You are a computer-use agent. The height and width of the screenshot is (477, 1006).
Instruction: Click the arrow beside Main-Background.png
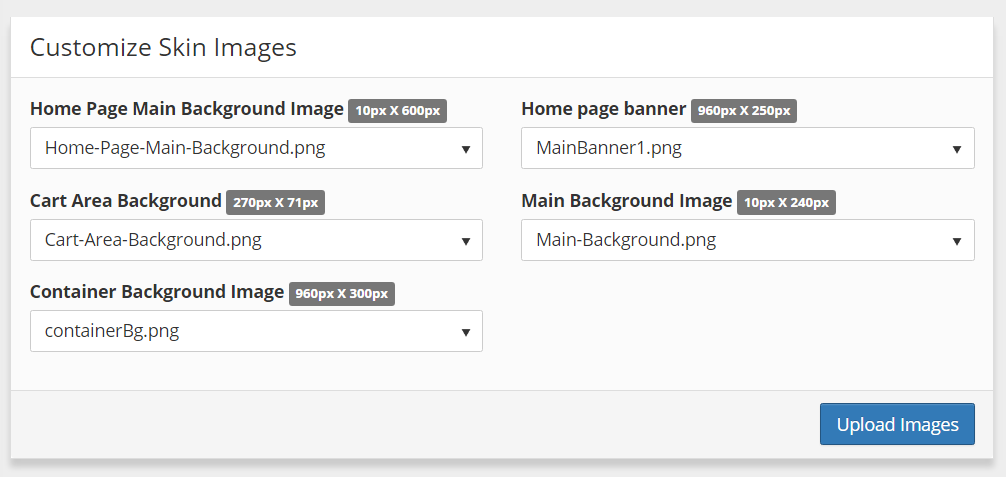[957, 241]
